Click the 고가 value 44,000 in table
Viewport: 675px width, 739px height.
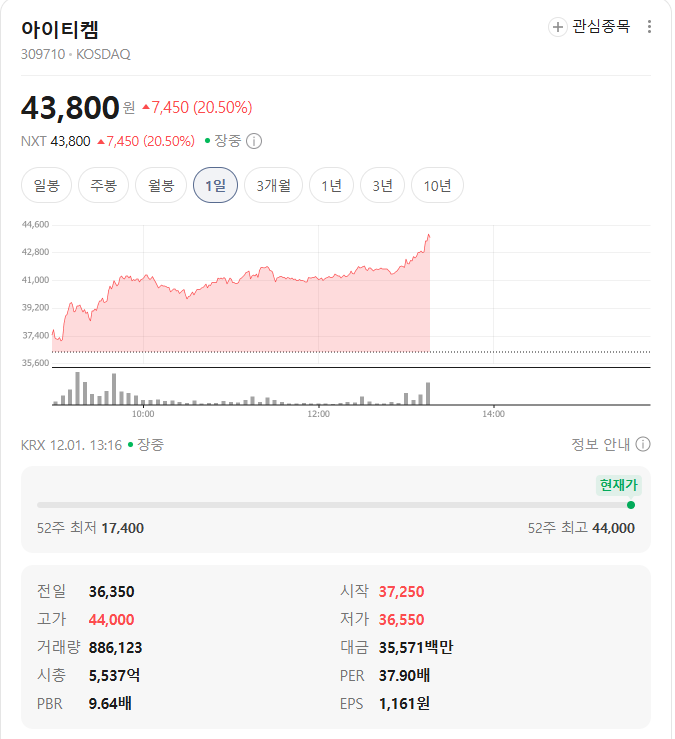[112, 619]
